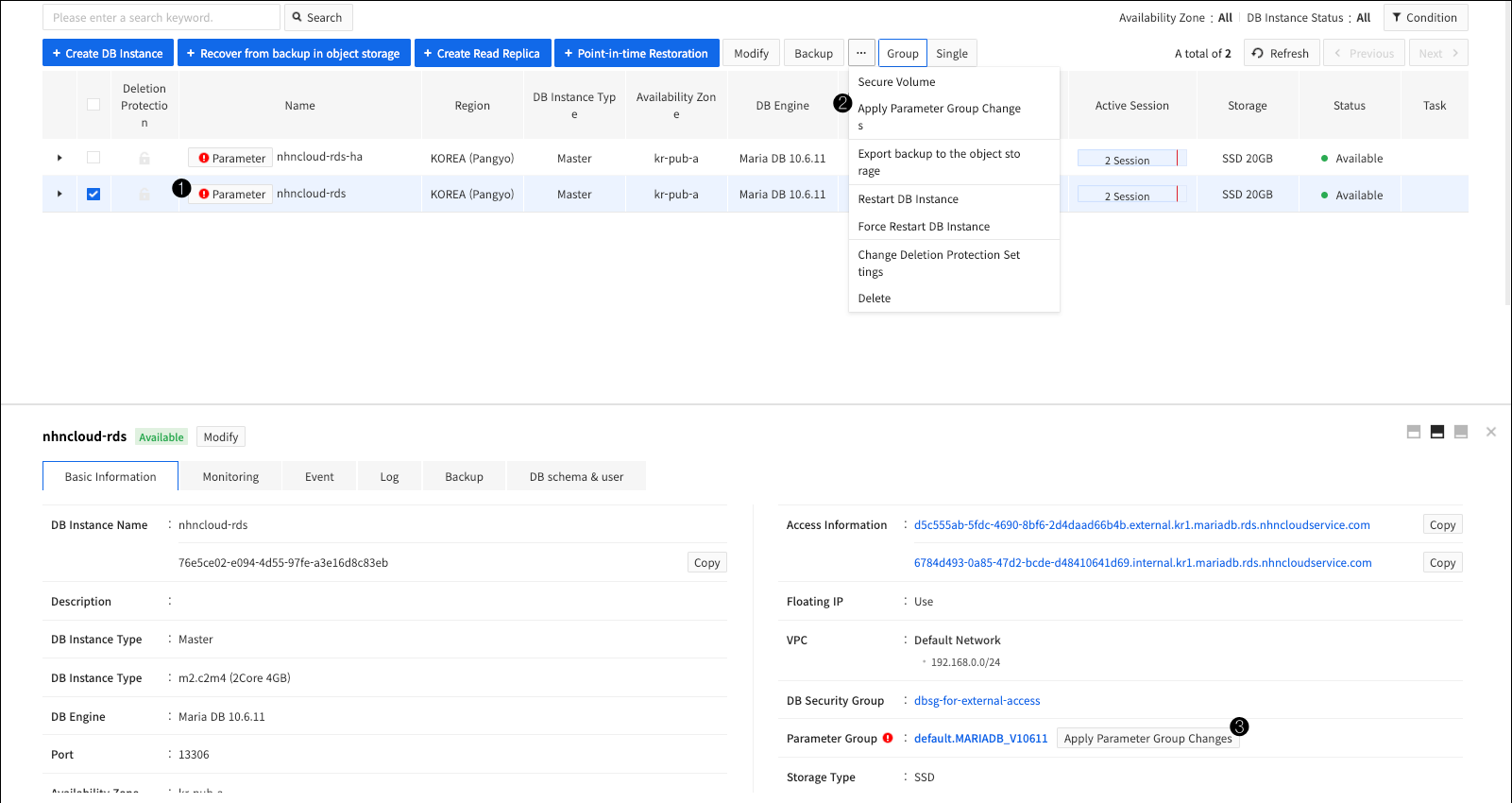The width and height of the screenshot is (1512, 803).
Task: Click the session bar of nhncloud-rds
Action: pyautogui.click(x=1131, y=194)
